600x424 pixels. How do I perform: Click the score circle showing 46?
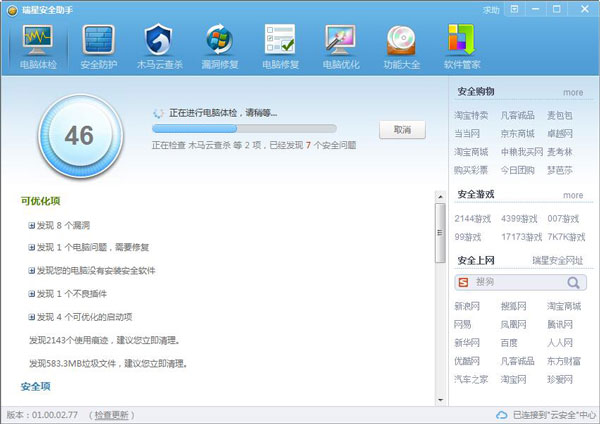pos(80,135)
